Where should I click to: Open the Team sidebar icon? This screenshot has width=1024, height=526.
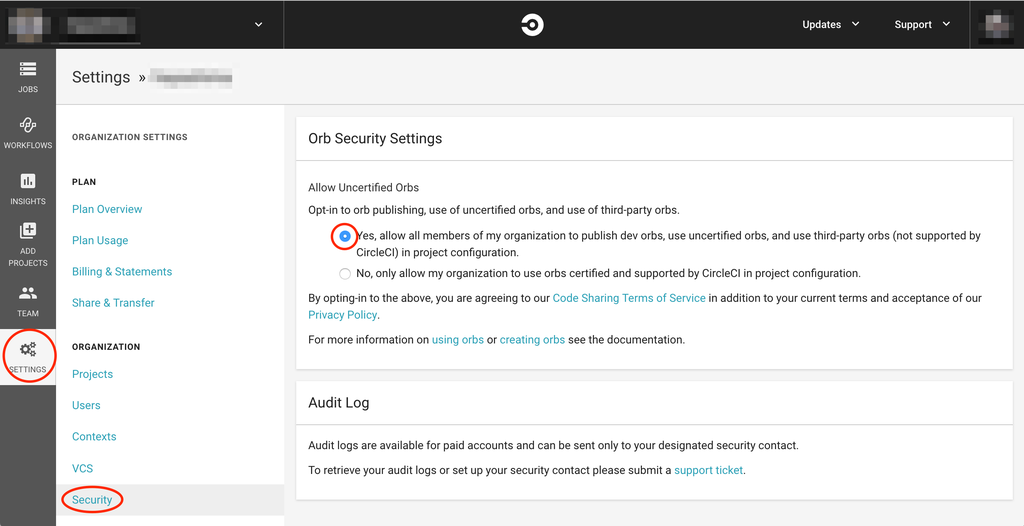coord(28,294)
